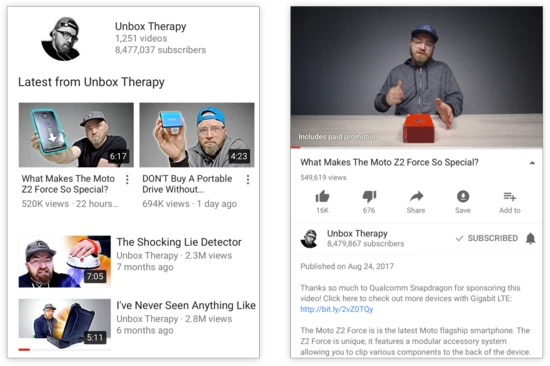Collapse the video description with the arrow
This screenshot has height=366, width=550.
(x=532, y=162)
